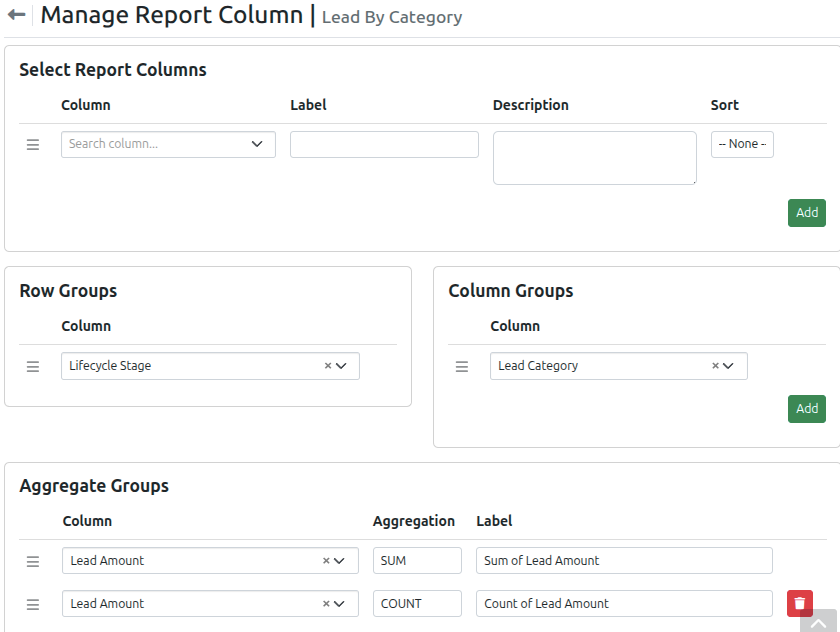Go back using the left arrow icon
This screenshot has width=840, height=632.
coord(17,15)
